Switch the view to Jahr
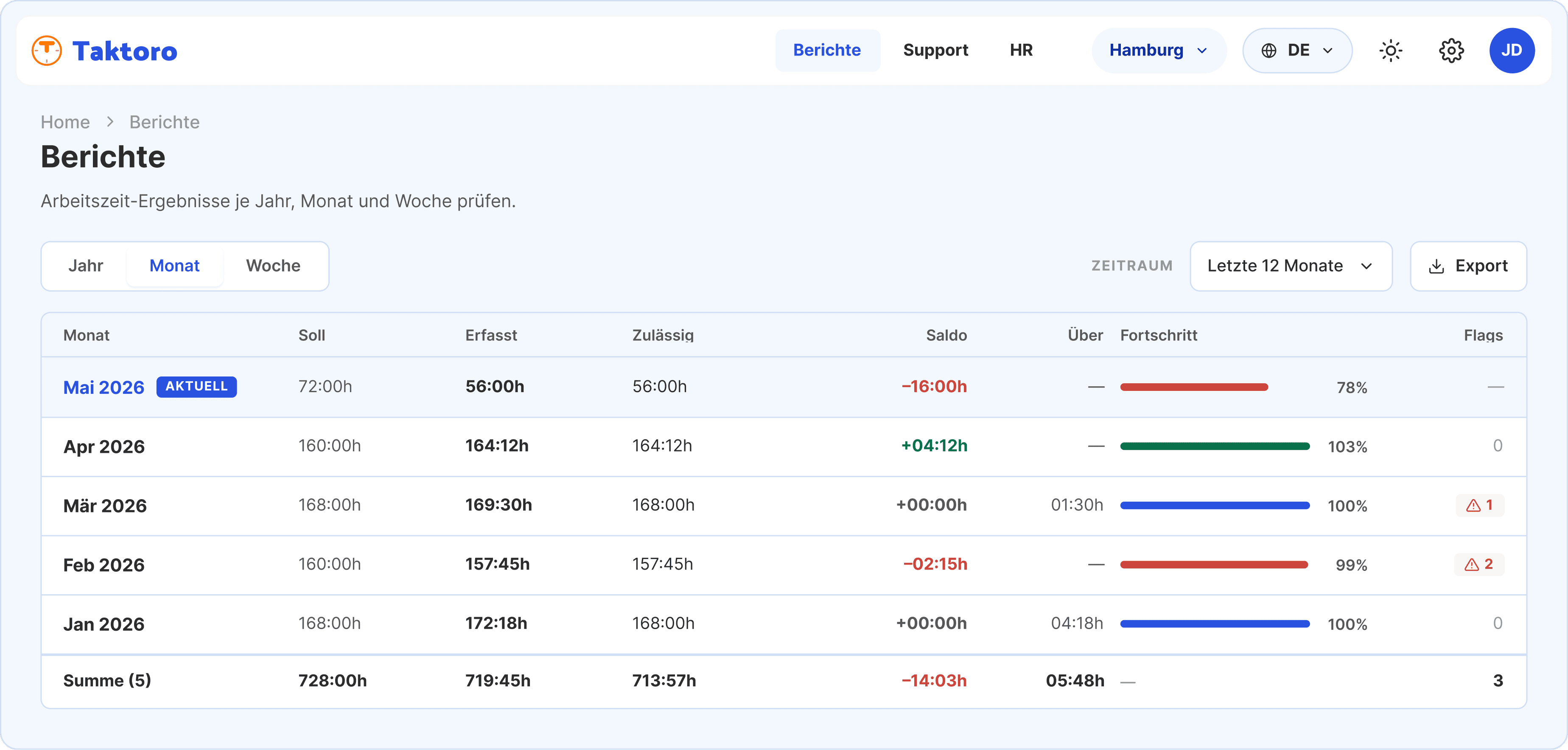 pos(85,266)
